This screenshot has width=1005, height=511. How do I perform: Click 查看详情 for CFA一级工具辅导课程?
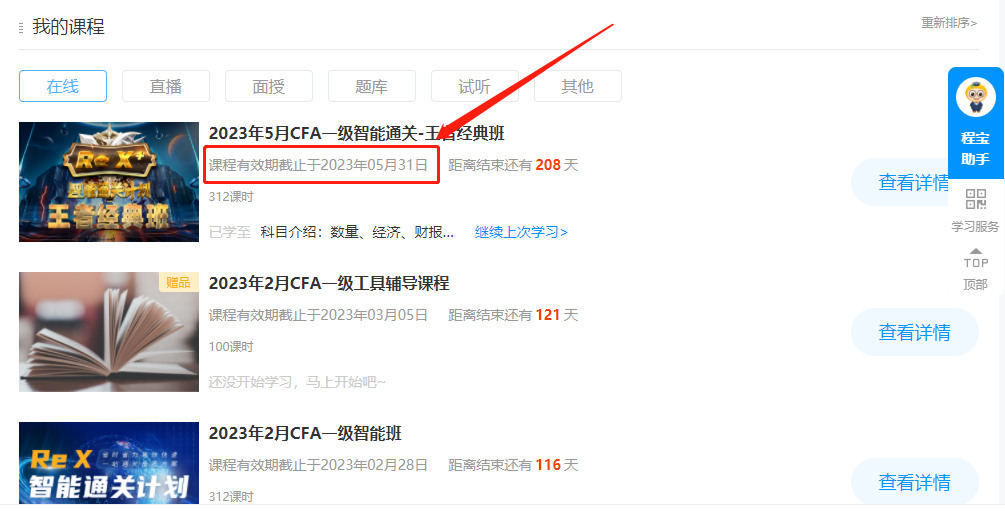pyautogui.click(x=913, y=333)
